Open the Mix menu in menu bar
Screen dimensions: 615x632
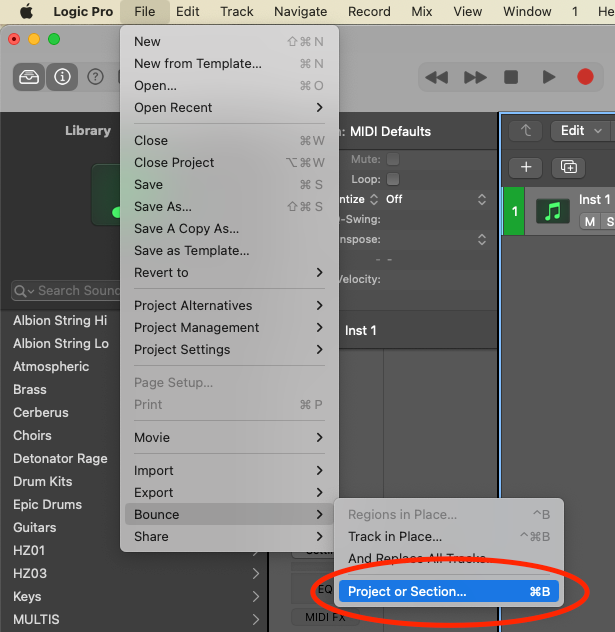point(422,12)
